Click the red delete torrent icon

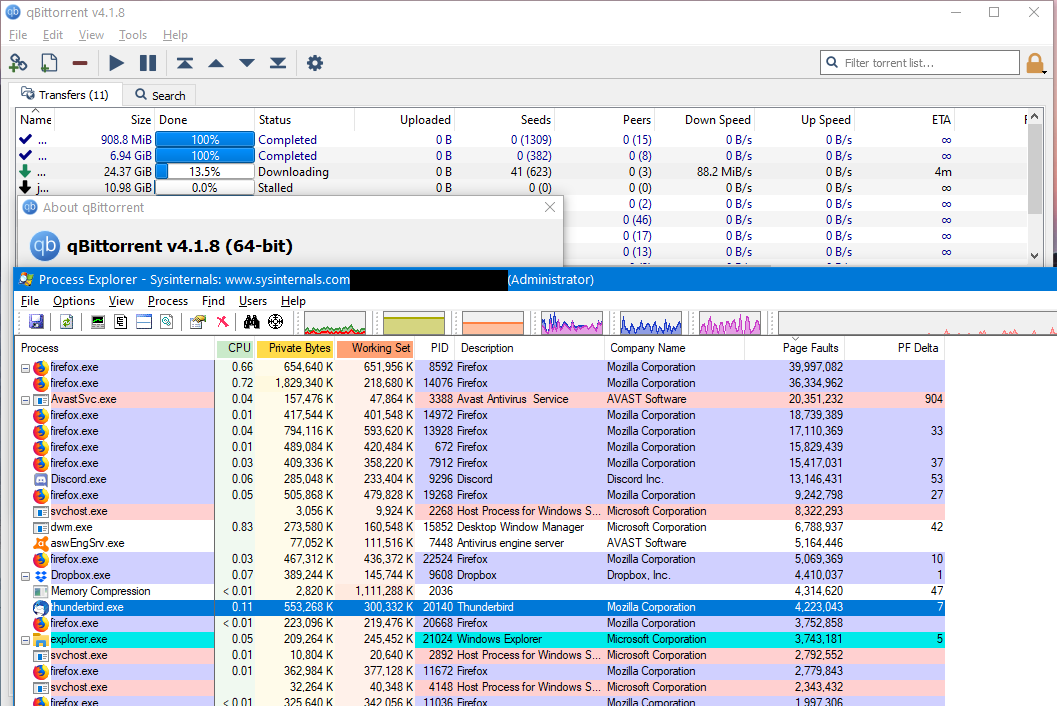[x=80, y=63]
